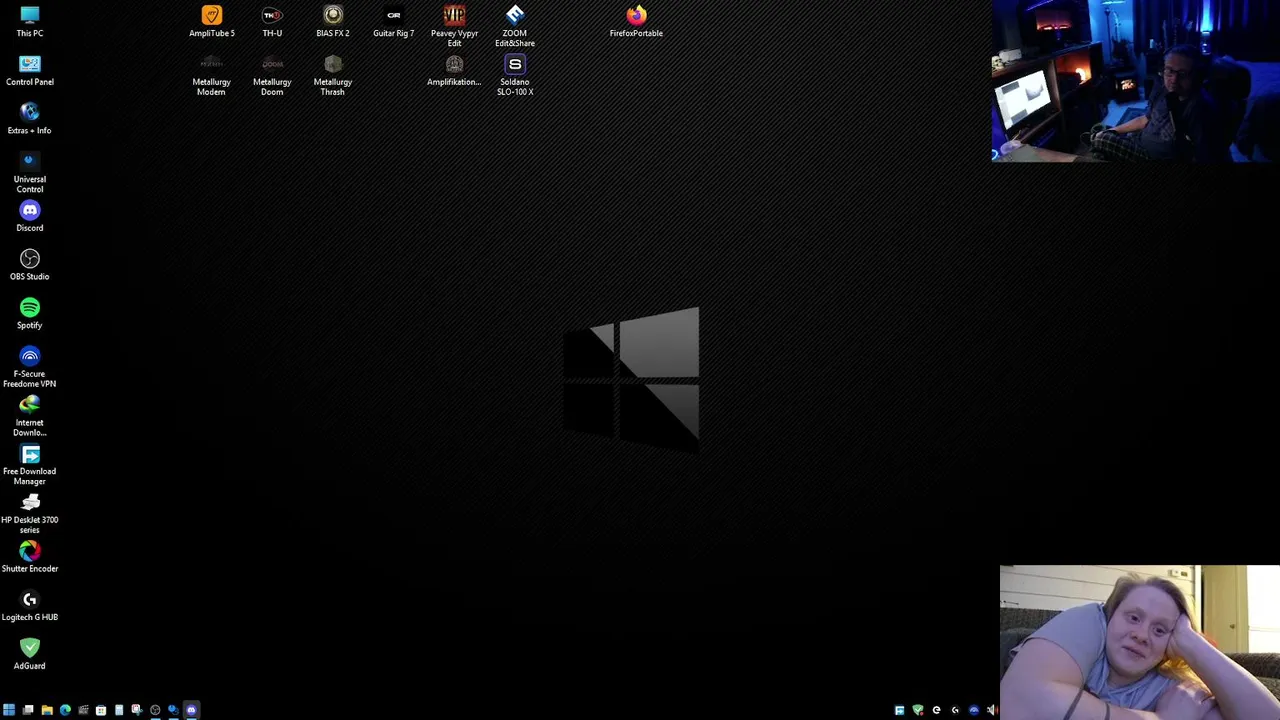1280x720 pixels.
Task: Select the Metallurgy Modern icon
Action: point(211,75)
